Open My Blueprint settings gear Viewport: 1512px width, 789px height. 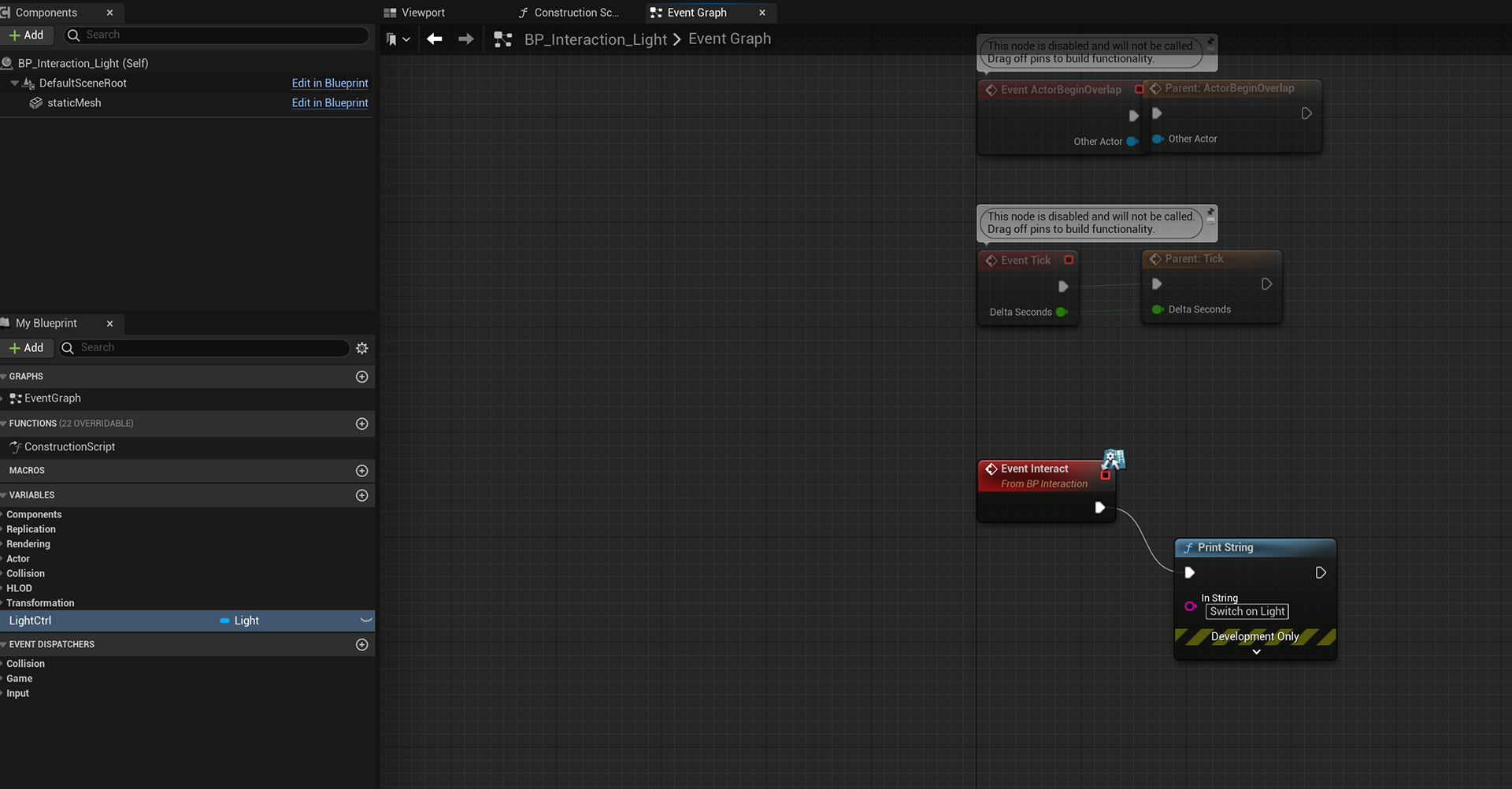pyautogui.click(x=362, y=348)
